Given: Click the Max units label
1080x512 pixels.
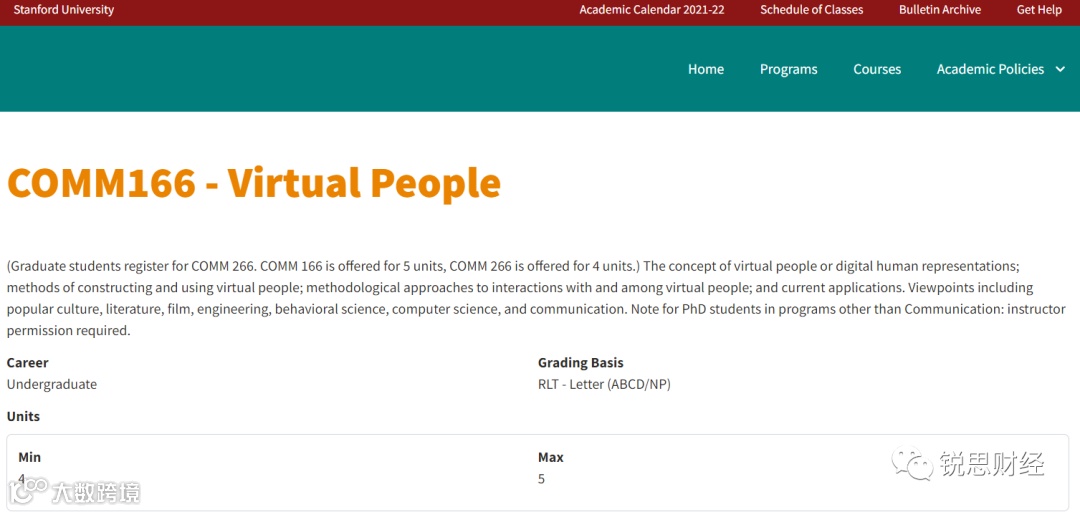Looking at the screenshot, I should [x=550, y=457].
